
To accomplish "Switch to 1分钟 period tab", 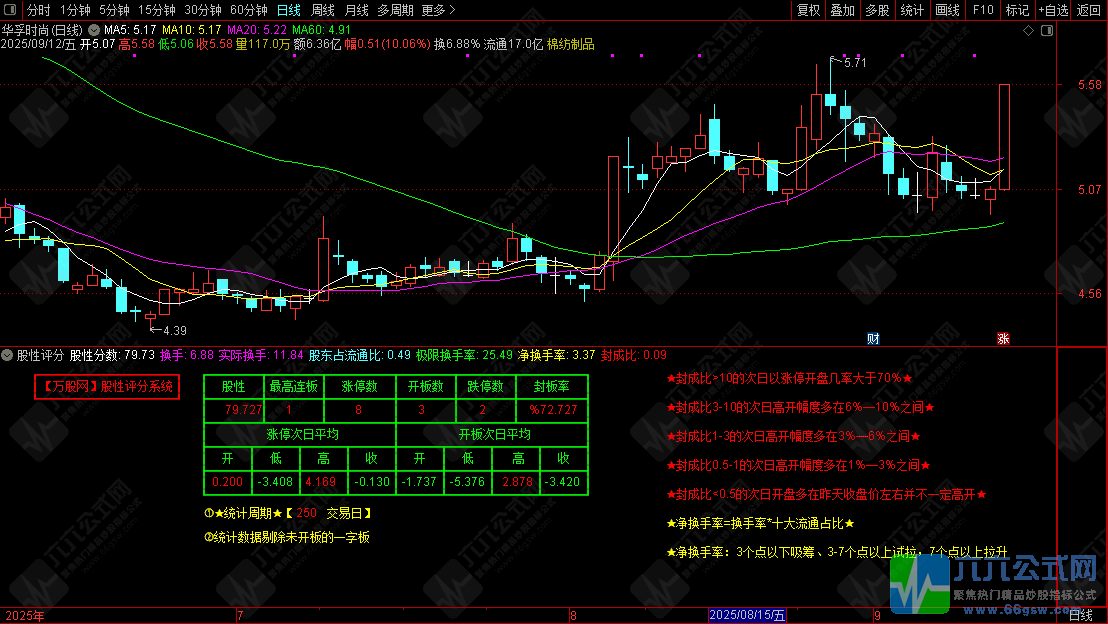I will click(x=75, y=10).
